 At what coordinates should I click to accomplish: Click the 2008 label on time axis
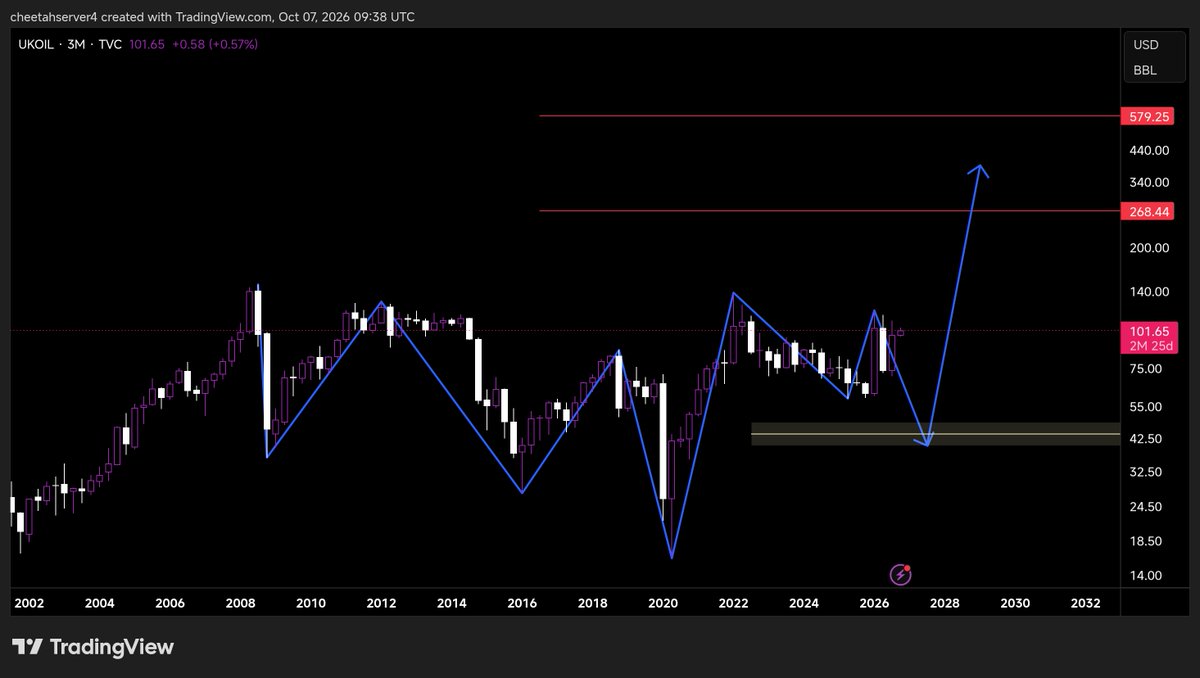pos(241,604)
